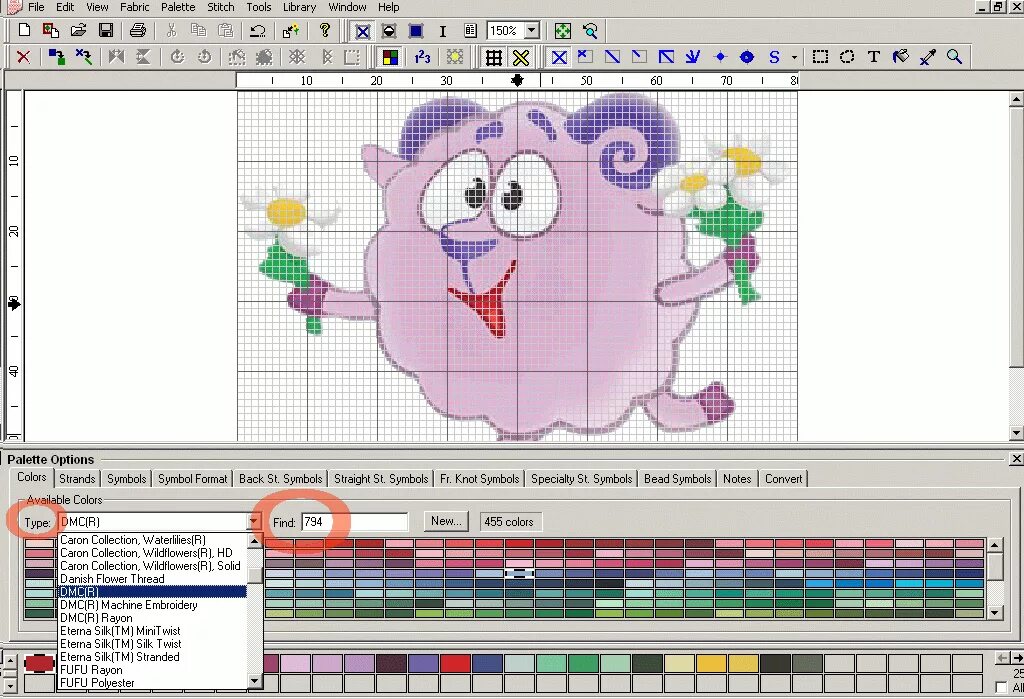The width and height of the screenshot is (1024, 699).
Task: Activate the zoom magnifier tool
Action: pyautogui.click(x=954, y=57)
